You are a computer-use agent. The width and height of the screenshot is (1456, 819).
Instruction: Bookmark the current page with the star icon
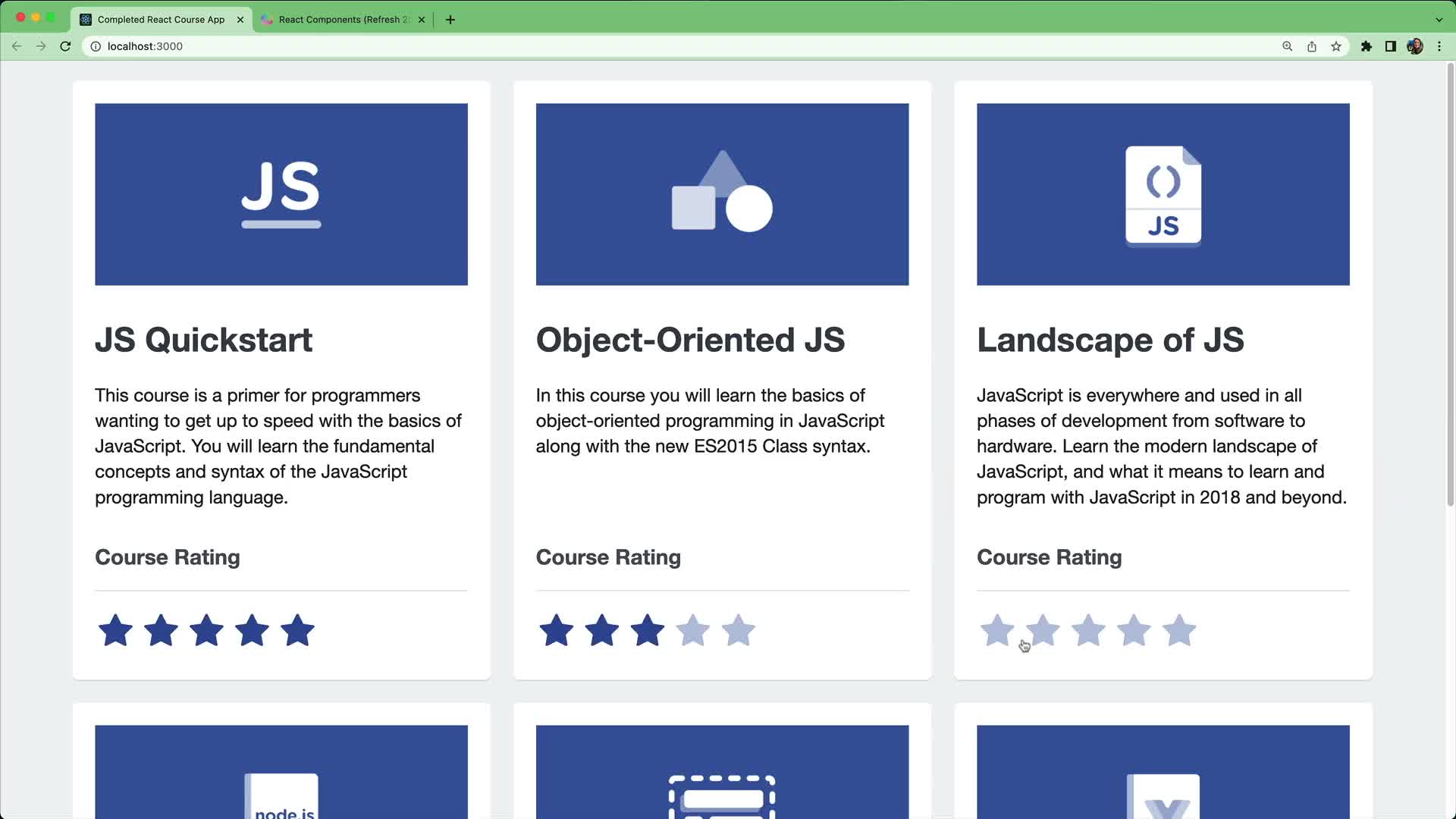click(1335, 46)
